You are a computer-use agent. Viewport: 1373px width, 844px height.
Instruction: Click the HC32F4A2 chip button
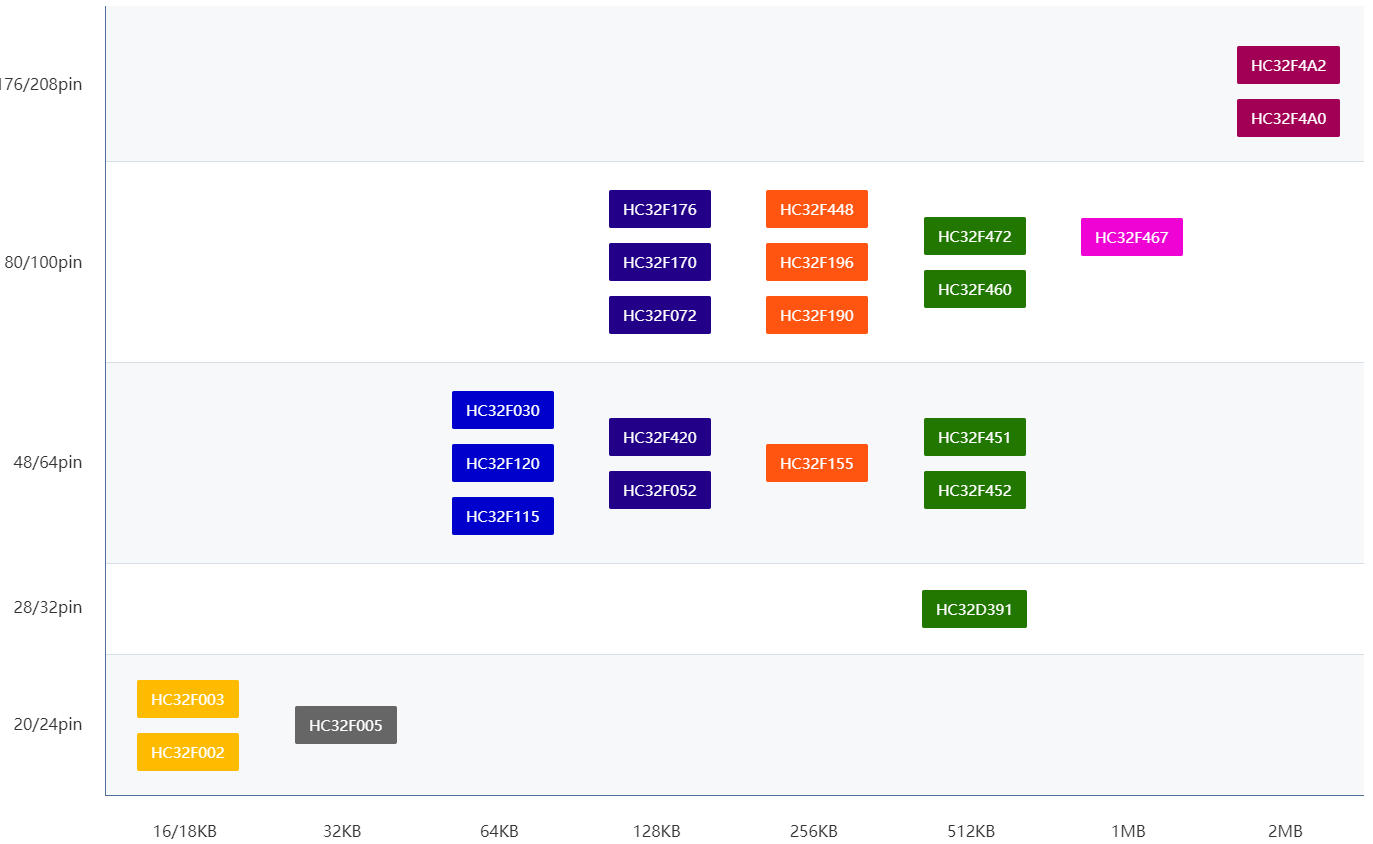1288,65
